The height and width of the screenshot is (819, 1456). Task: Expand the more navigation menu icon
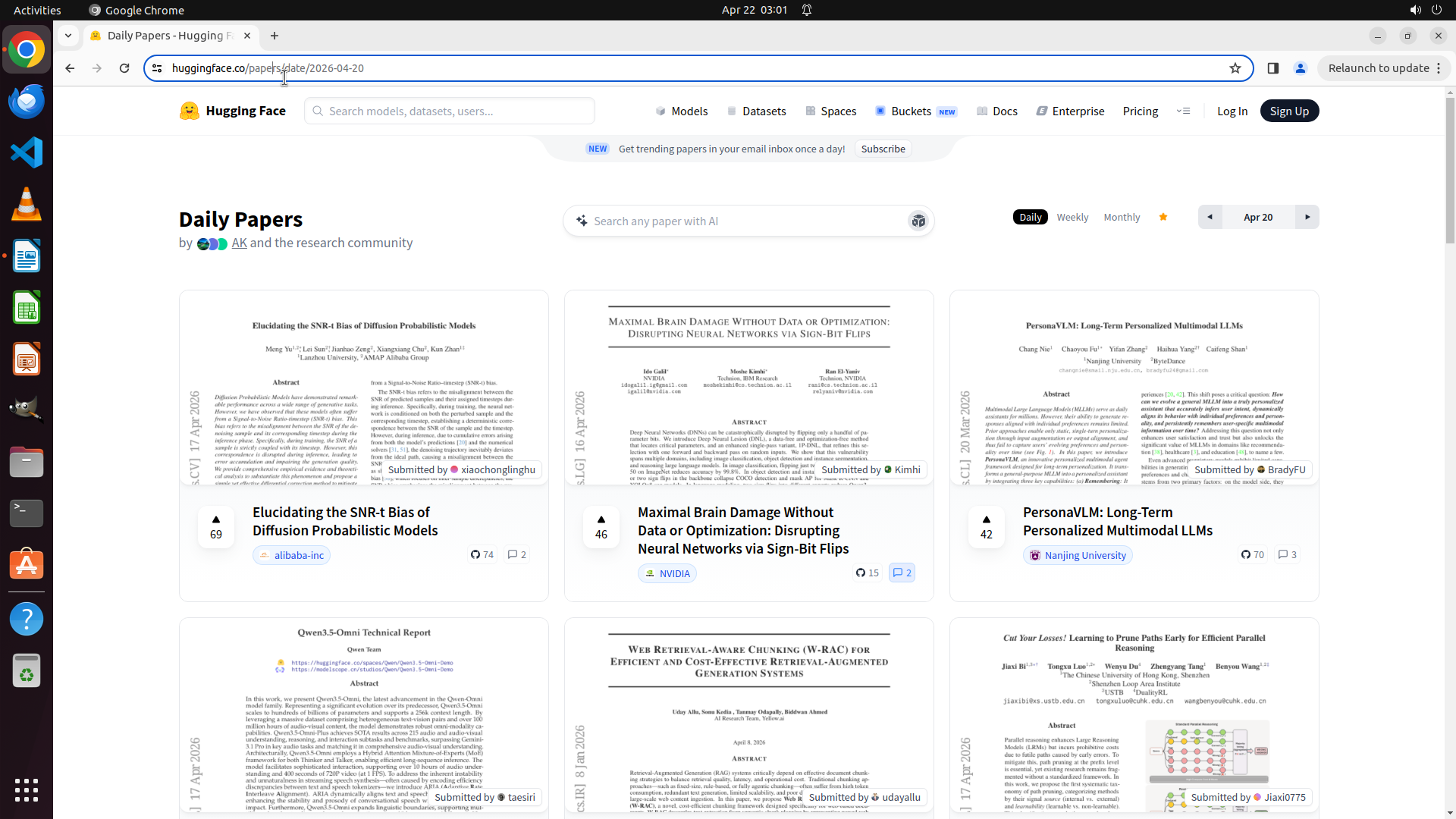1183,111
